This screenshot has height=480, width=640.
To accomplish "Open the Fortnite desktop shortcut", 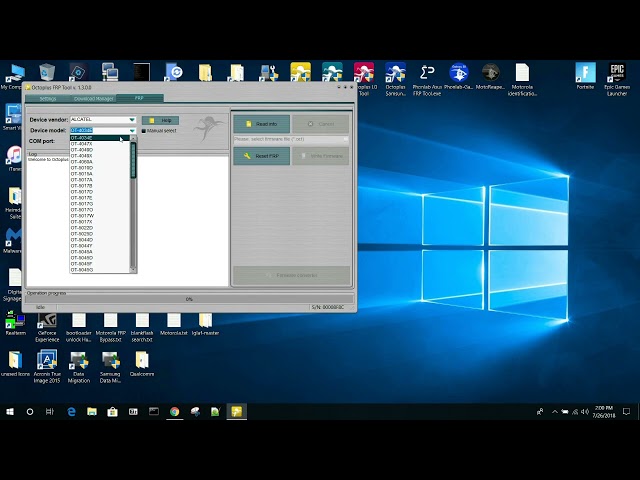I will (x=585, y=76).
